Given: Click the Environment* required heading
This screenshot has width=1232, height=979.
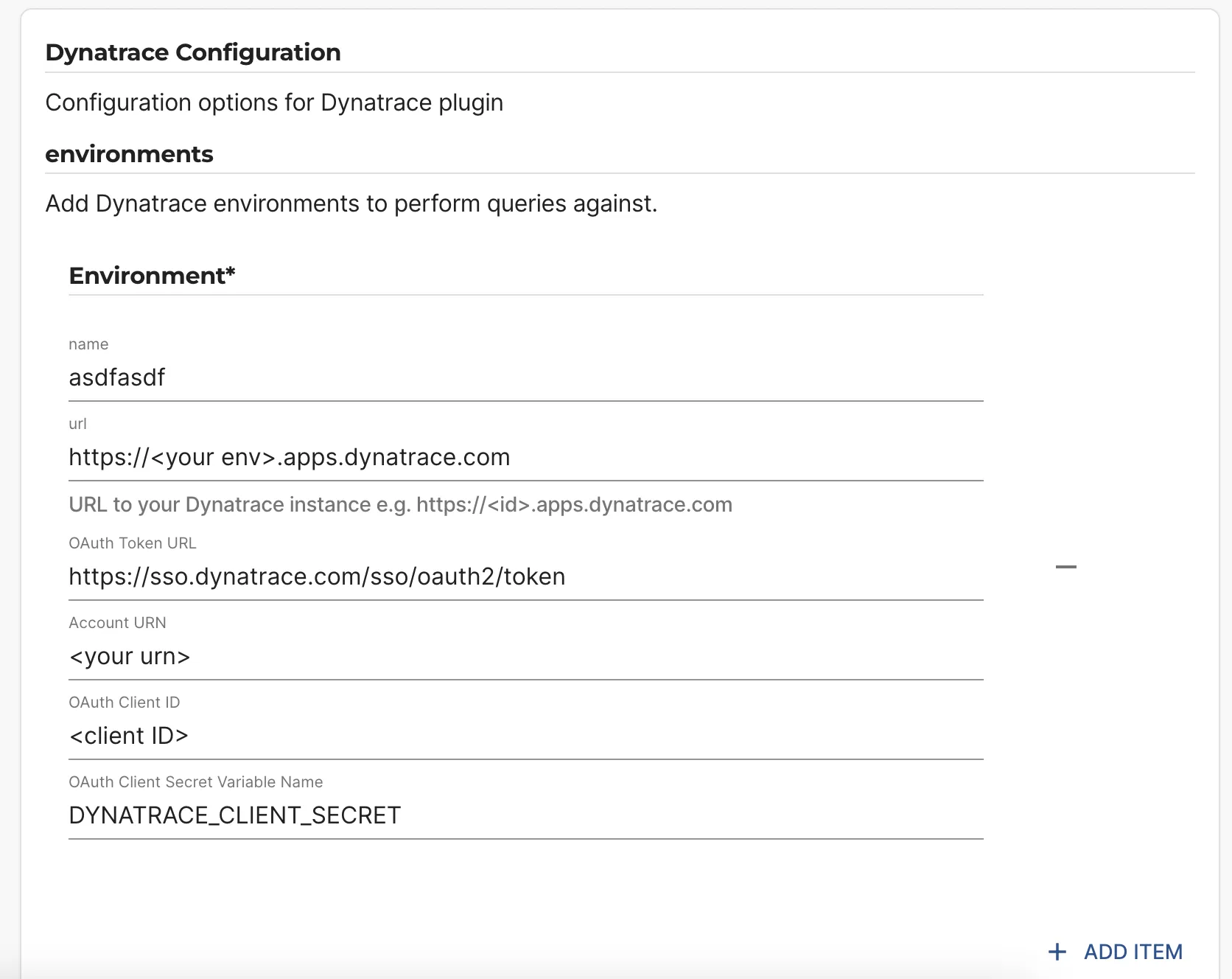Looking at the screenshot, I should coord(152,276).
